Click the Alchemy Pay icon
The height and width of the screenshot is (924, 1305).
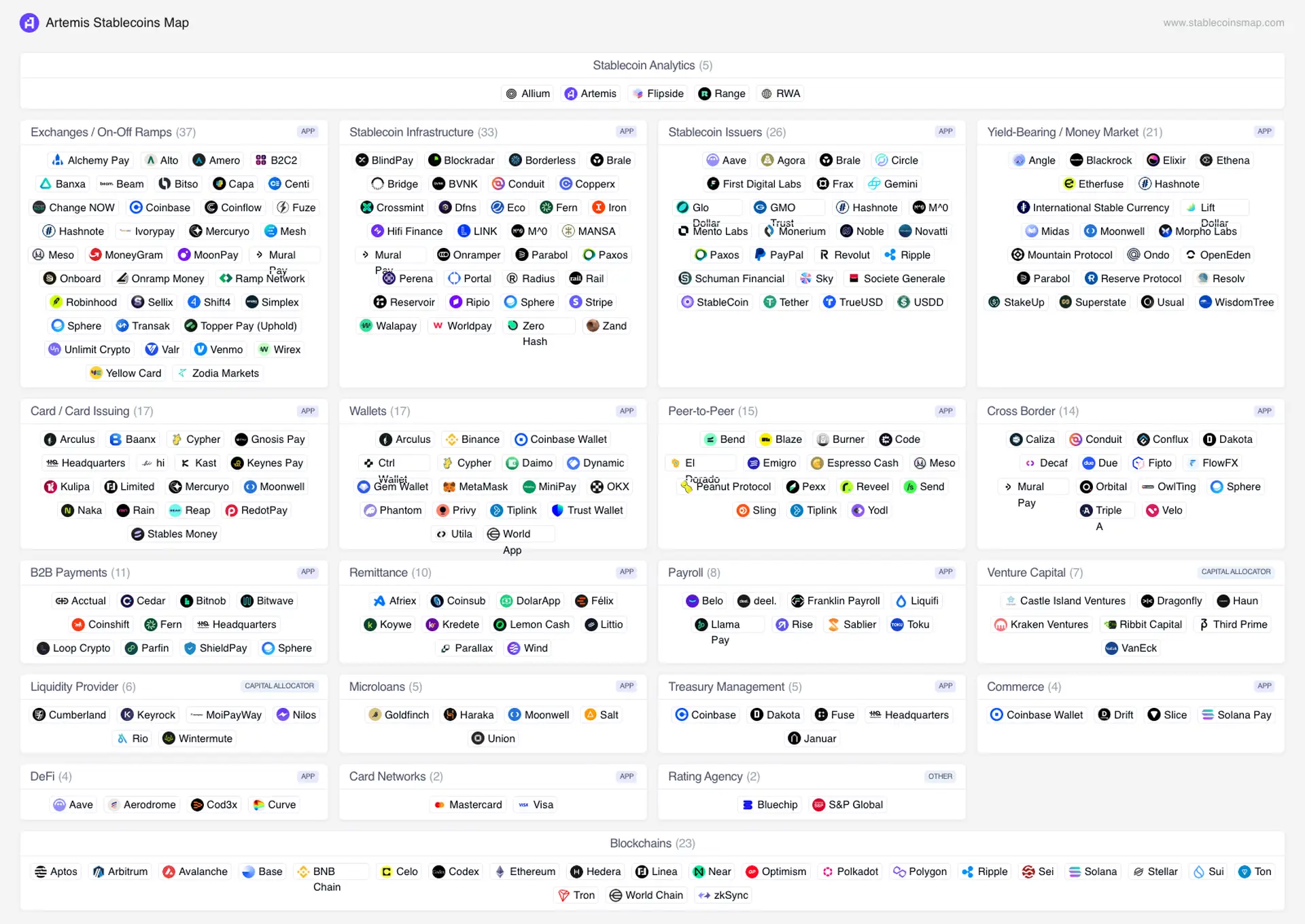[58, 160]
